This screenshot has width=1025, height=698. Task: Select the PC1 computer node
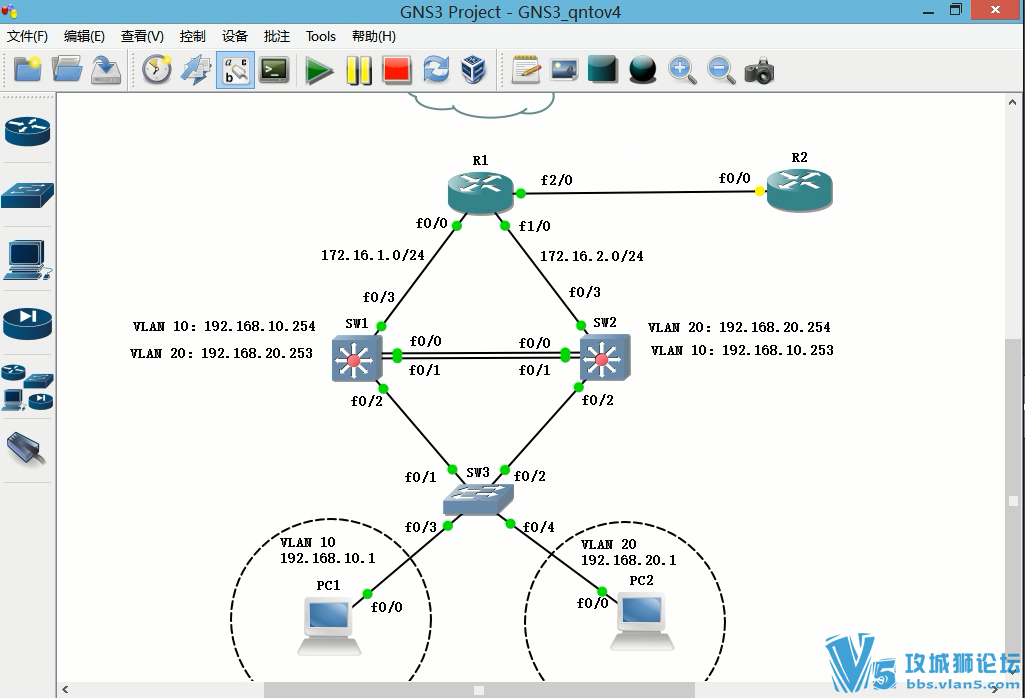tap(329, 625)
